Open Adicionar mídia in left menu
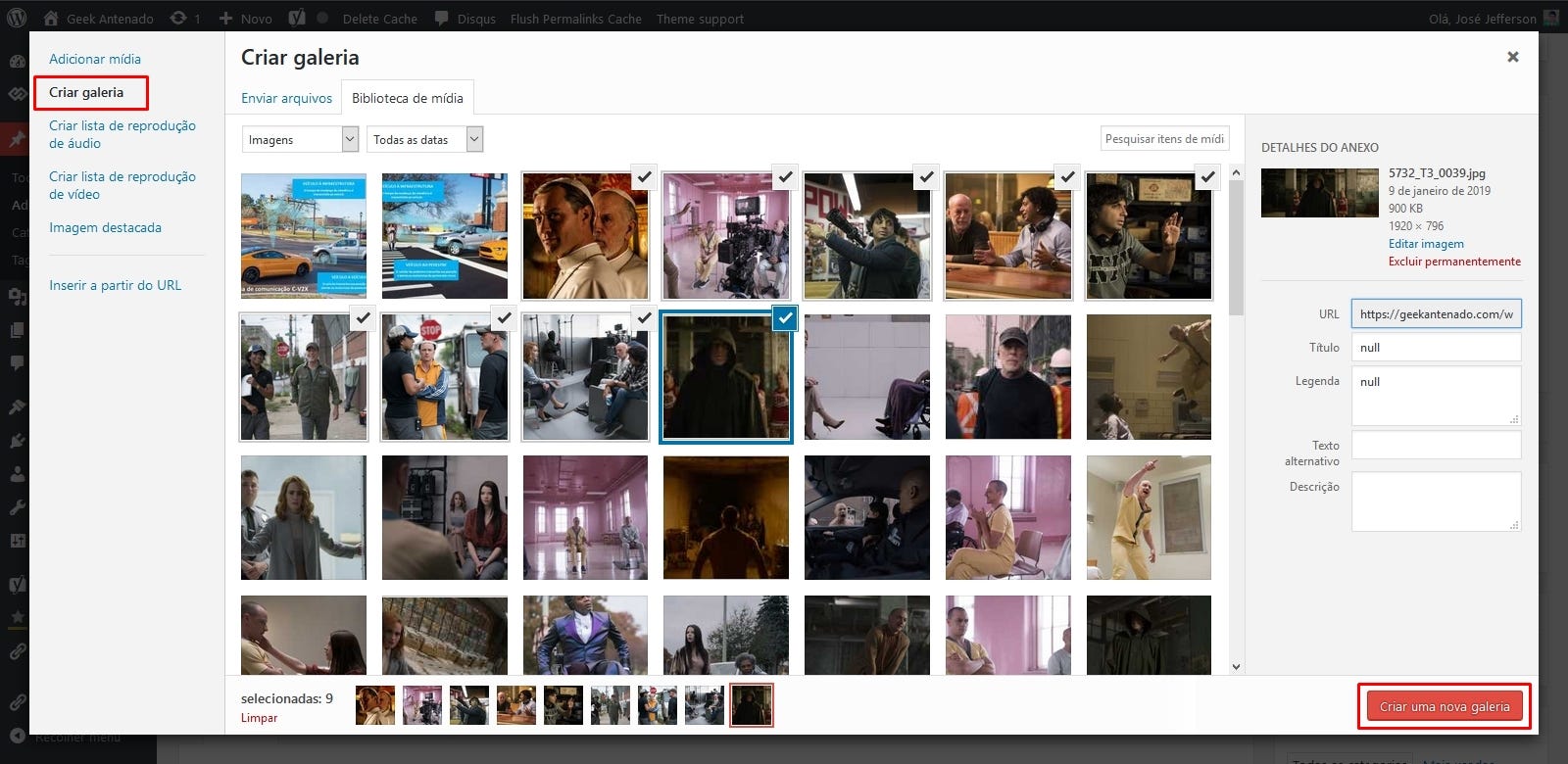This screenshot has width=1568, height=764. 95,59
